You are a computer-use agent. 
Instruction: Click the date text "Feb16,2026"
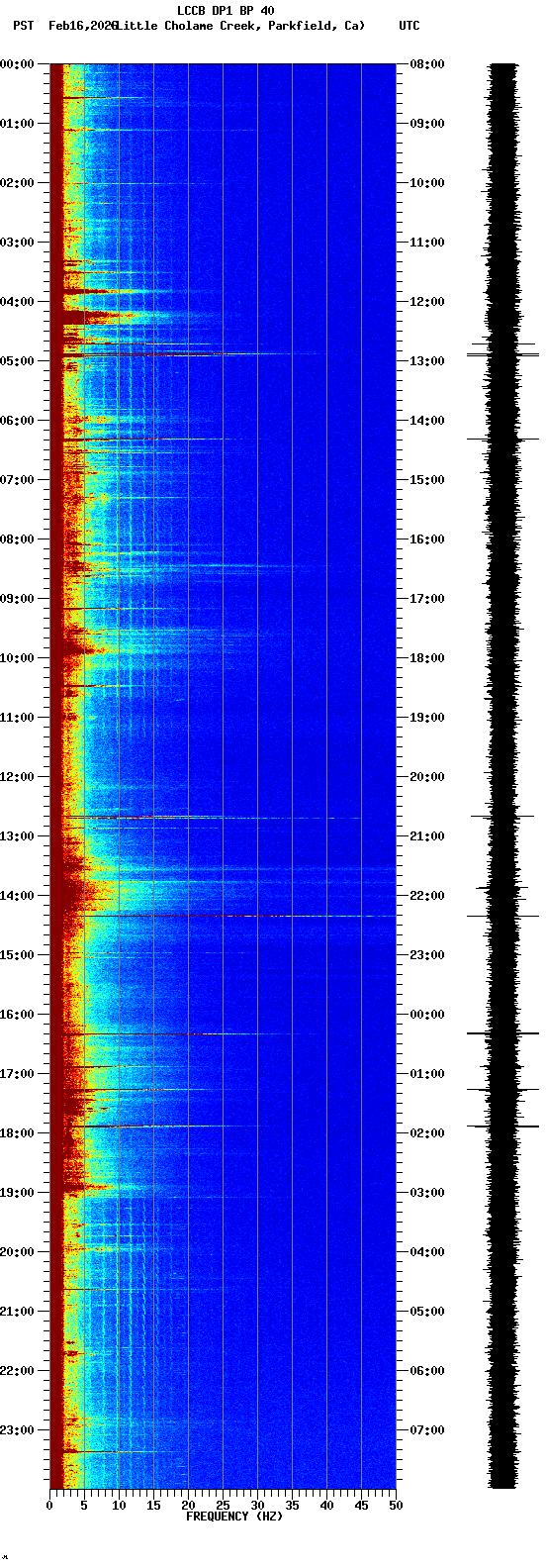(82, 26)
